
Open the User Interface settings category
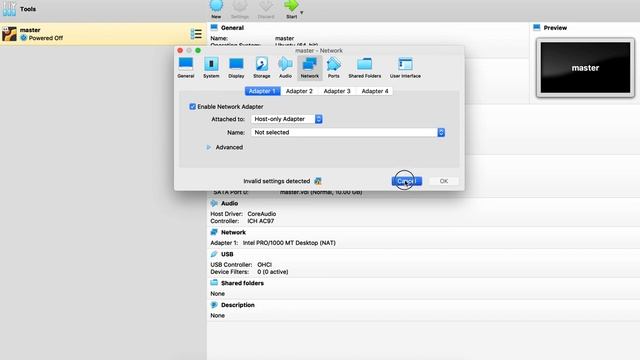click(405, 68)
